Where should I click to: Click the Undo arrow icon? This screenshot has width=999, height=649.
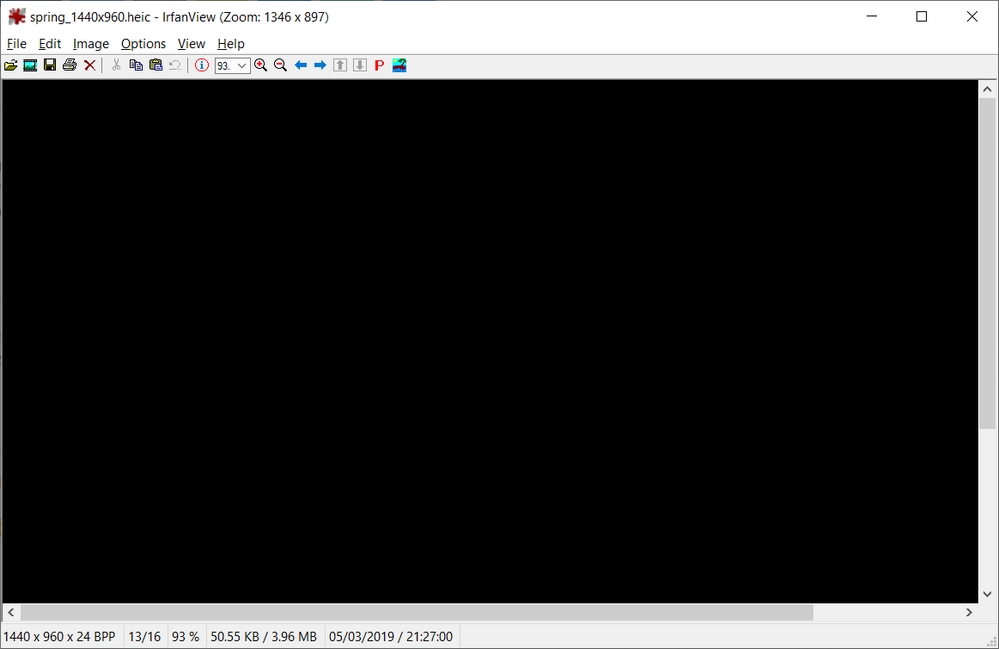175,65
